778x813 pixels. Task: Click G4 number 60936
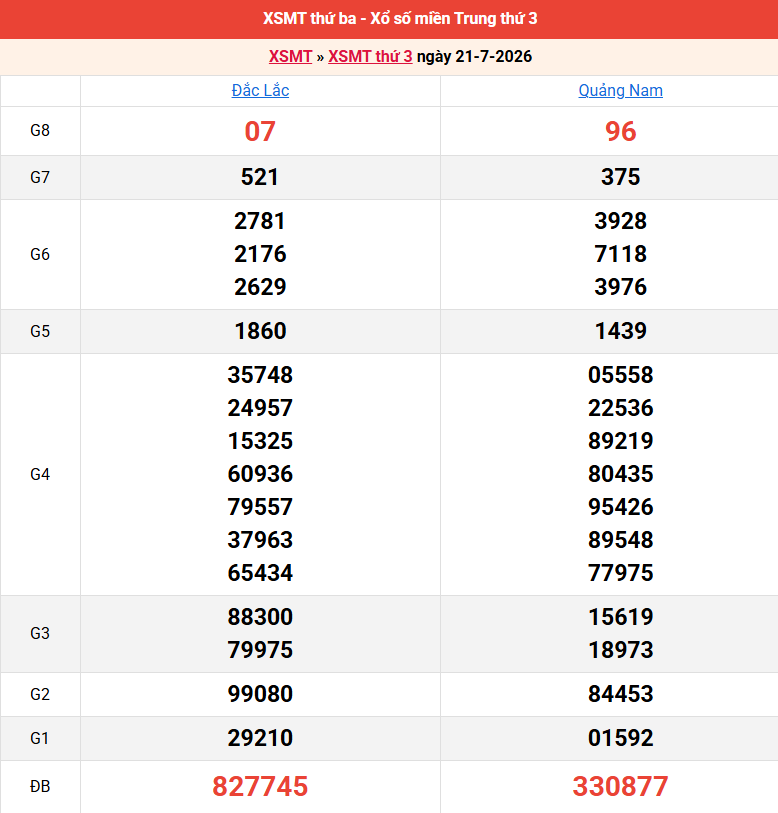pos(260,474)
